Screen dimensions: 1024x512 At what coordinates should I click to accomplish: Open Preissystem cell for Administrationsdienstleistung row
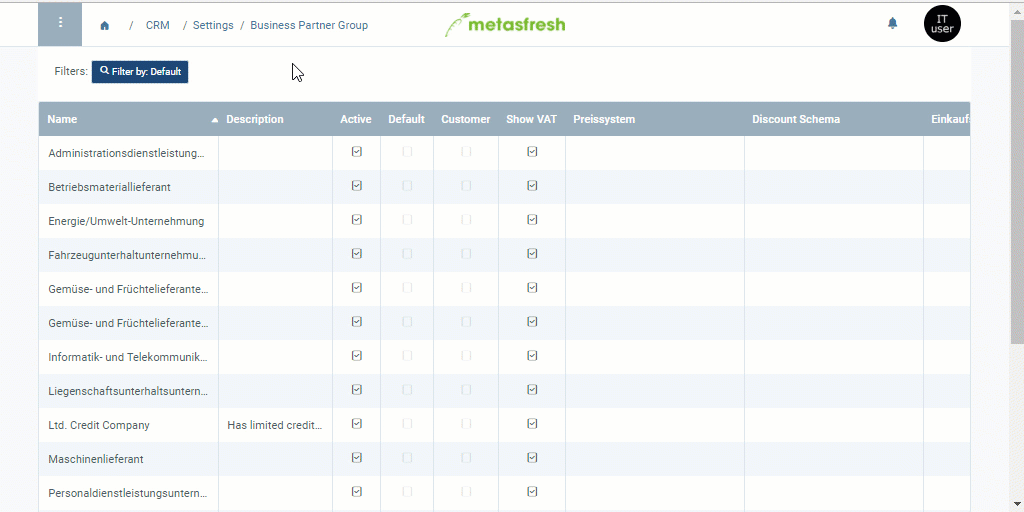pos(654,152)
